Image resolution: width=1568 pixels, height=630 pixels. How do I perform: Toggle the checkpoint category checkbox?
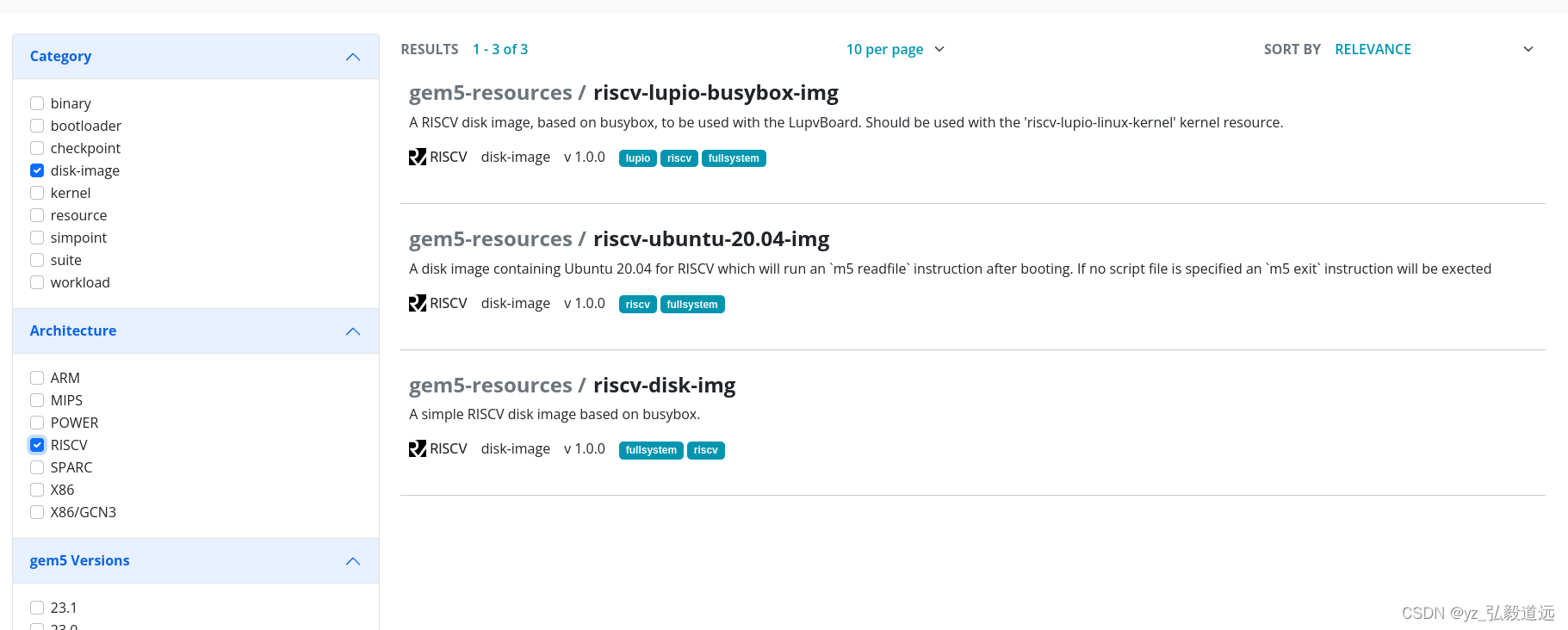tap(37, 148)
